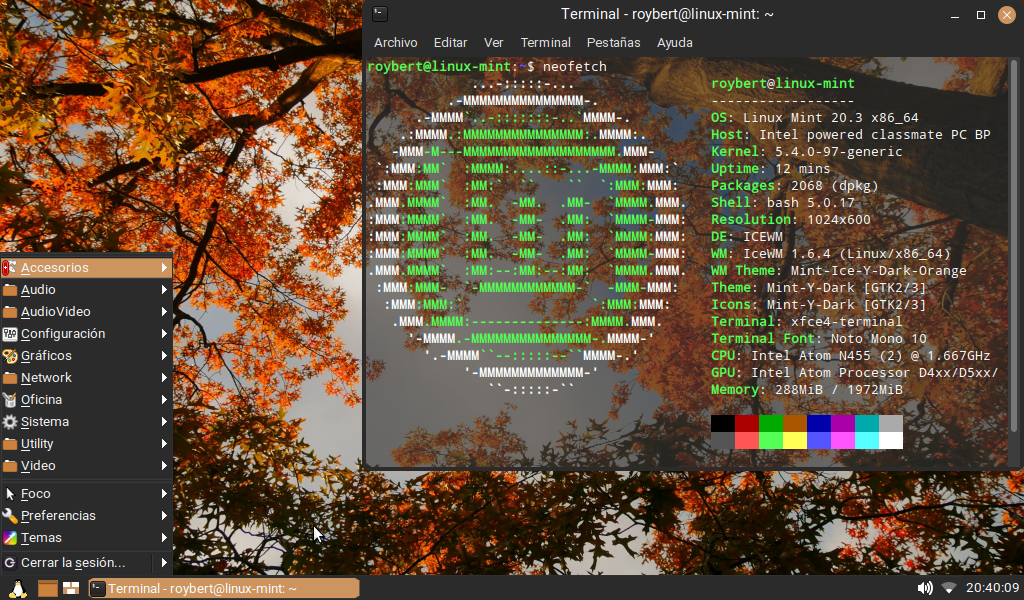This screenshot has width=1024, height=600.
Task: Click the folder icon in the taskbar
Action: tap(47, 588)
